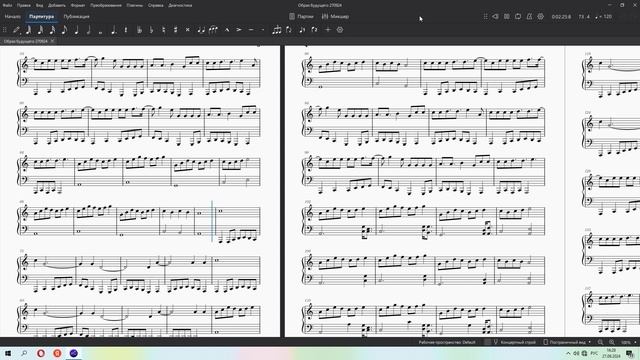Open the Добавить menu
640x360 pixels.
[57, 5]
